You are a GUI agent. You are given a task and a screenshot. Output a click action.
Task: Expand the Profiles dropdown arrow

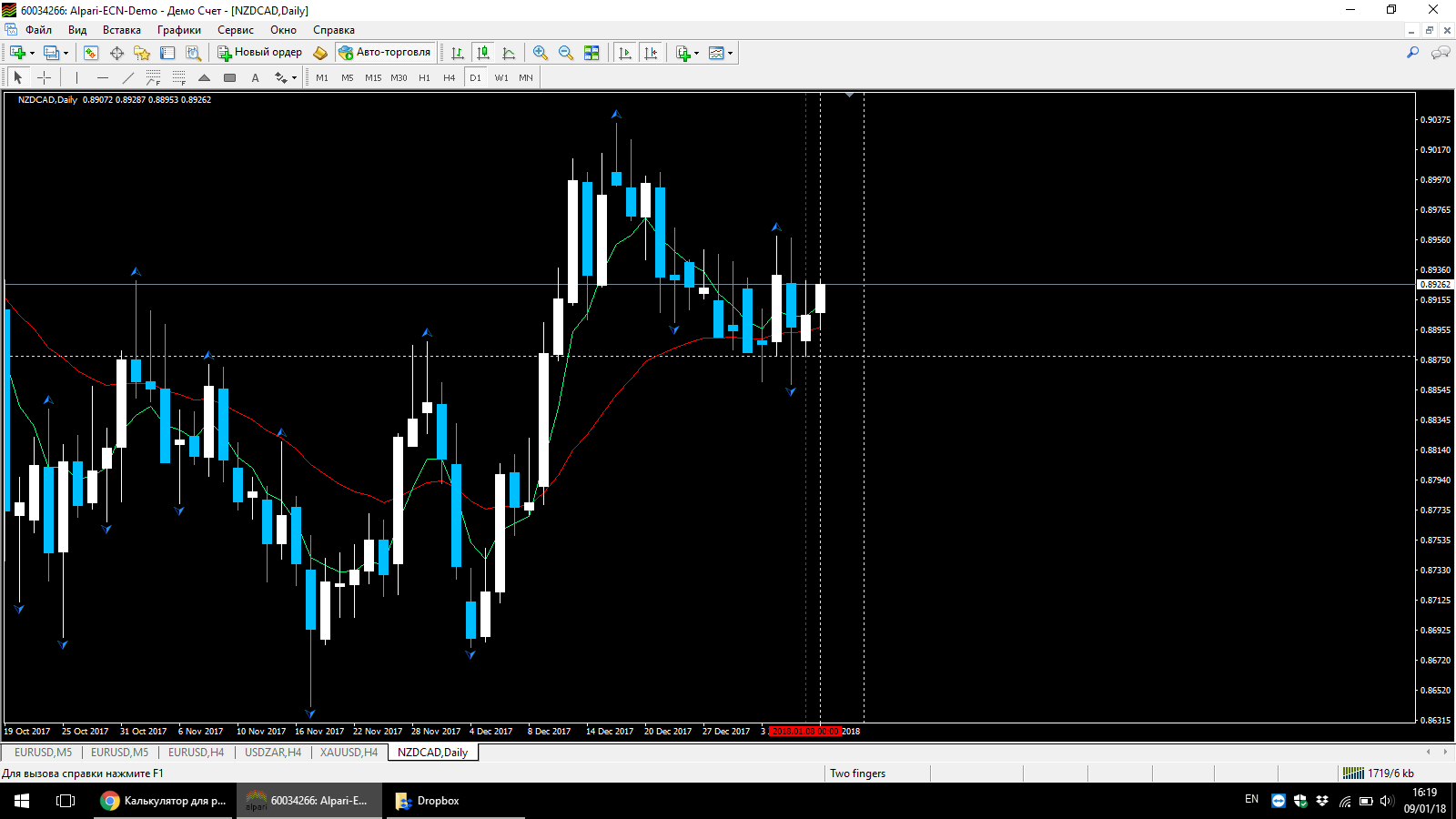(66, 53)
